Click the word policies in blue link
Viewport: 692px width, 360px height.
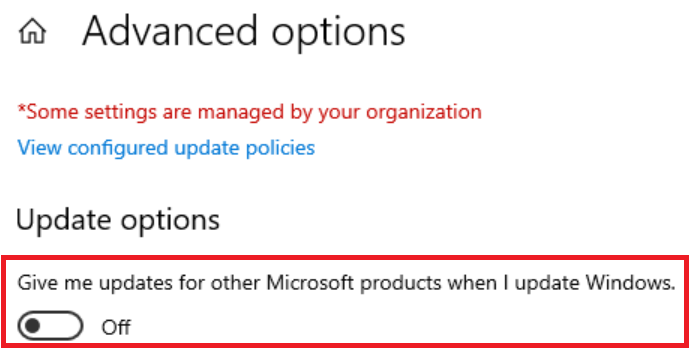point(280,148)
